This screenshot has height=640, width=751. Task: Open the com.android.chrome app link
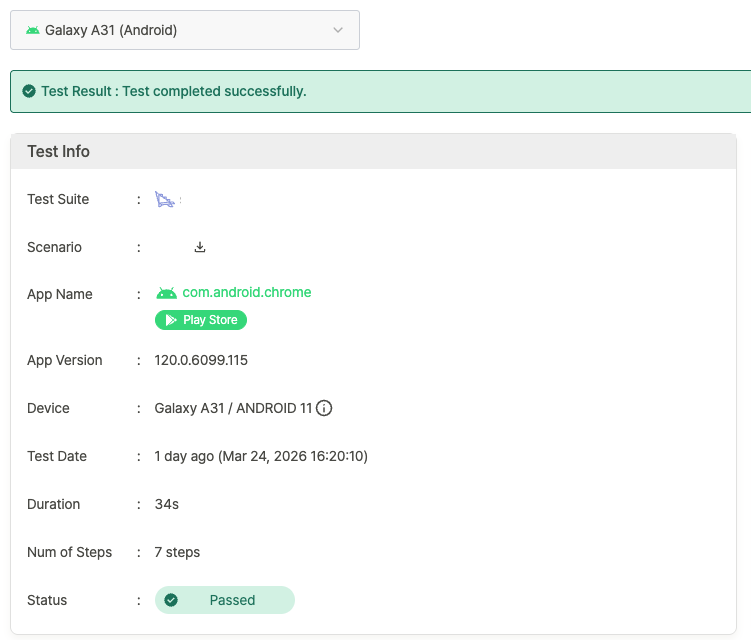click(x=246, y=293)
